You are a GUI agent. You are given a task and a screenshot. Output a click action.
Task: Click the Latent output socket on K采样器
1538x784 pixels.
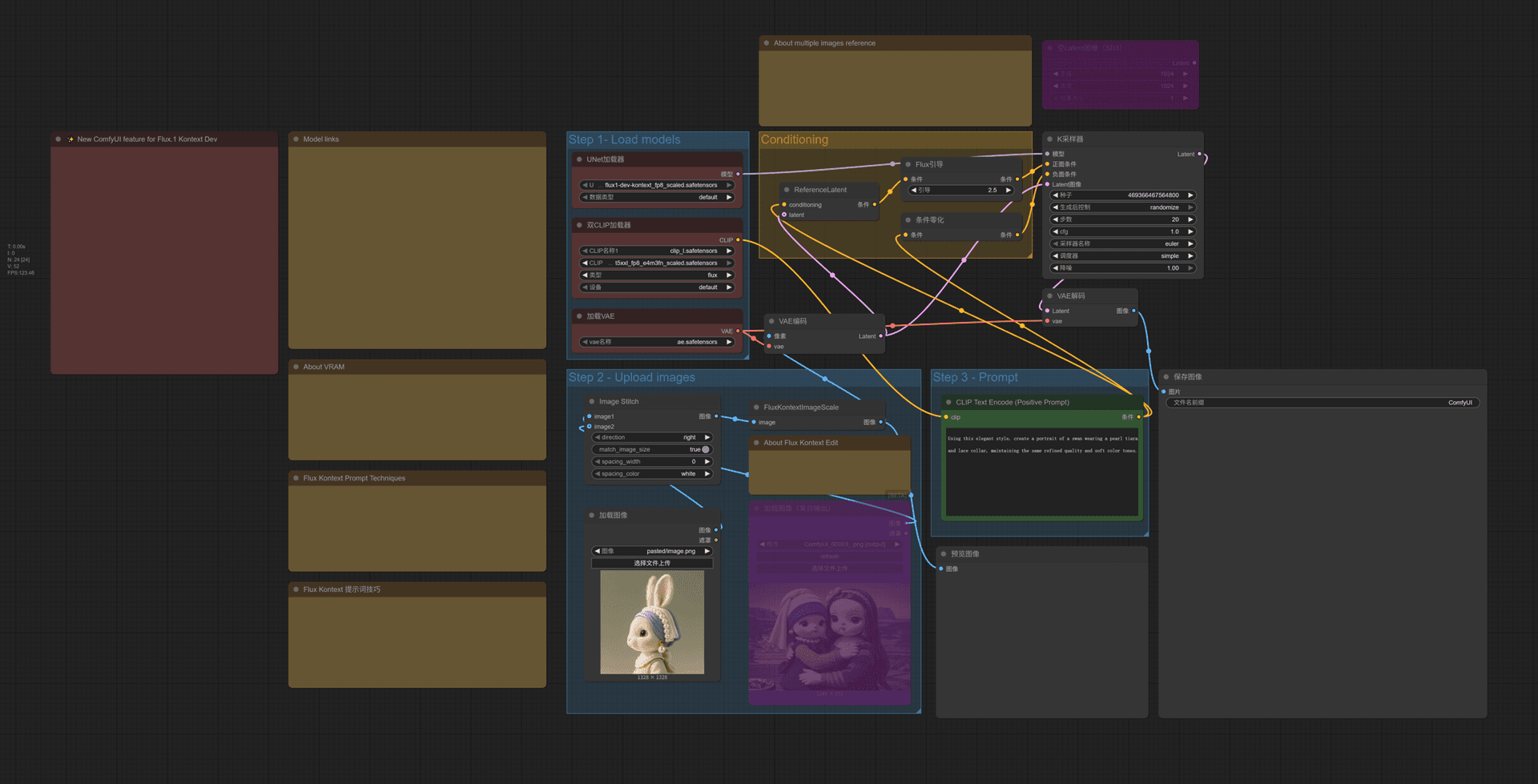pos(1199,154)
